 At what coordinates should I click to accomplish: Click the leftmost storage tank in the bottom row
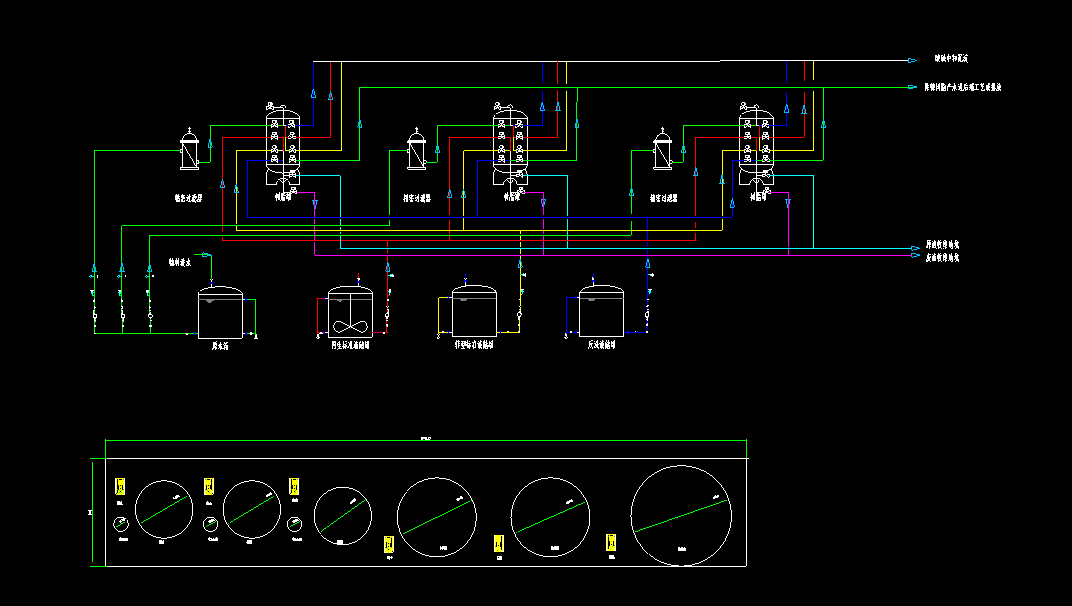pyautogui.click(x=221, y=313)
